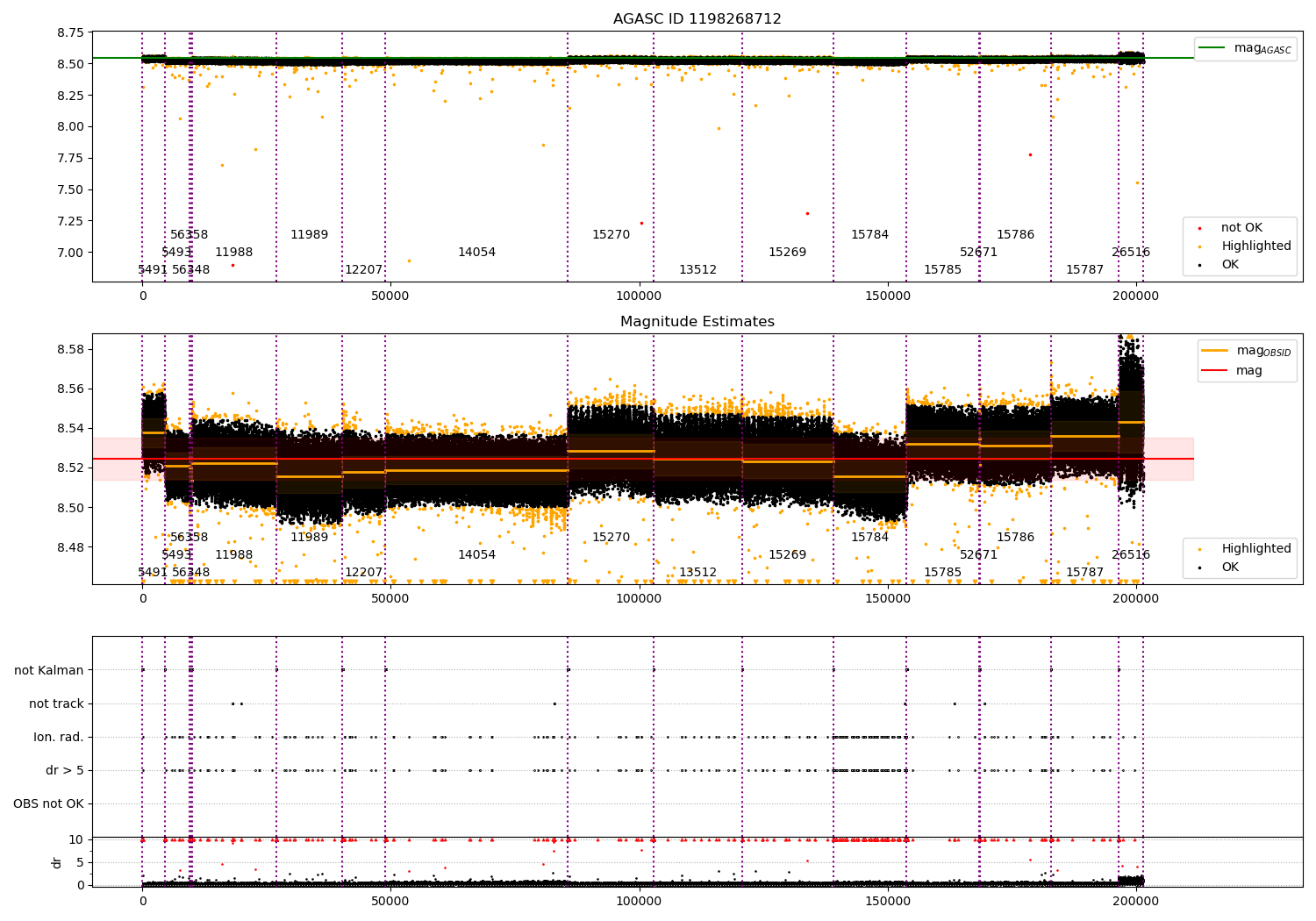Screen dimensions: 1316x921
Task: Click obsid label 15270 in Magnitude Estimates plot
Action: [612, 538]
